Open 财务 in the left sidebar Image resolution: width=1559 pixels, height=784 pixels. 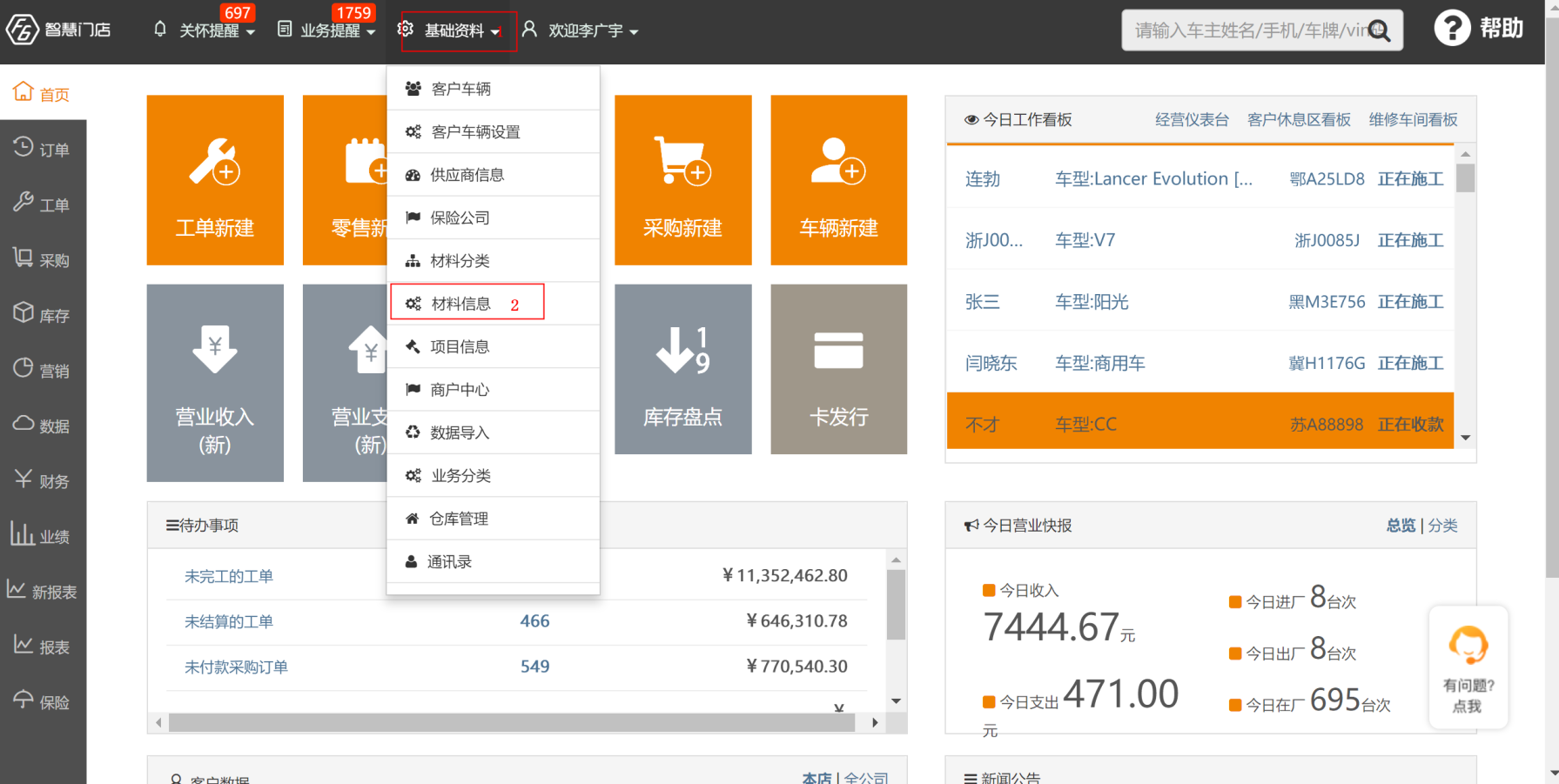(43, 479)
